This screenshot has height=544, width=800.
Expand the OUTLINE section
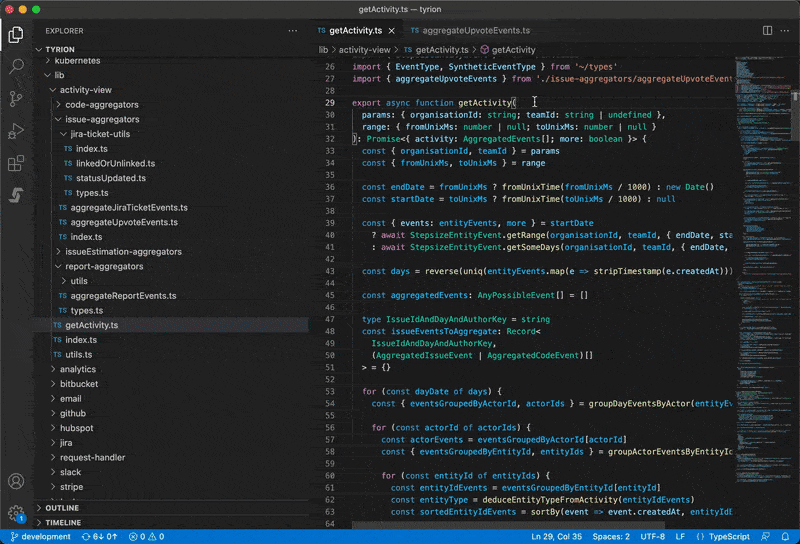click(x=62, y=507)
